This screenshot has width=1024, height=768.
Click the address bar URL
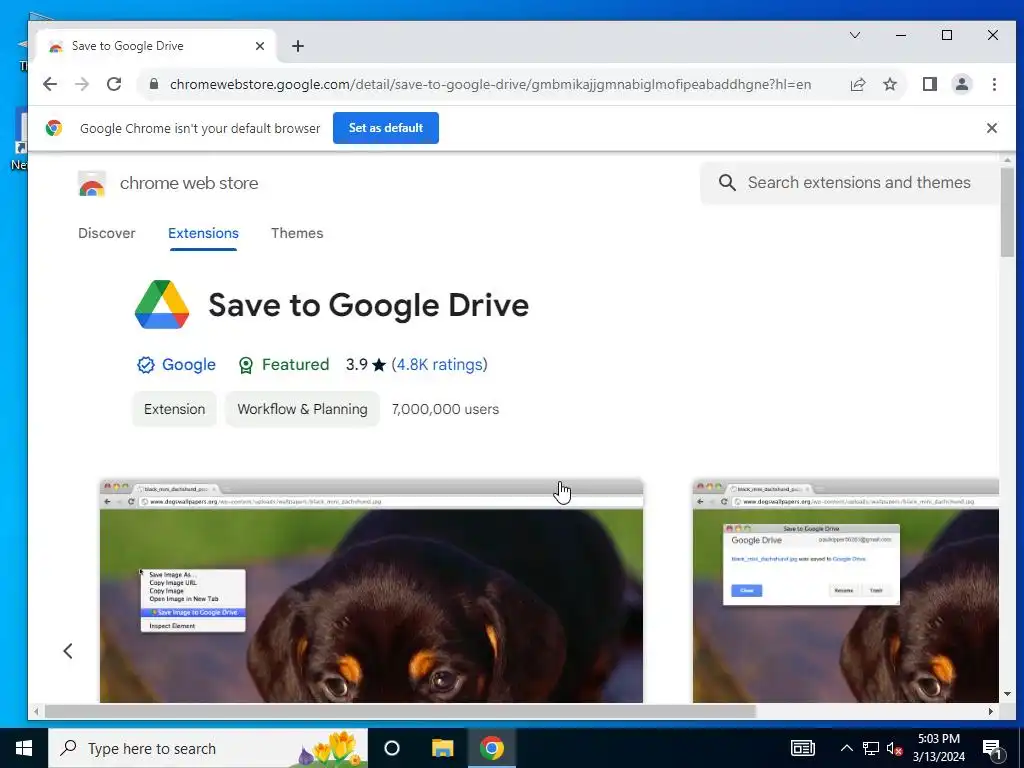[490, 84]
